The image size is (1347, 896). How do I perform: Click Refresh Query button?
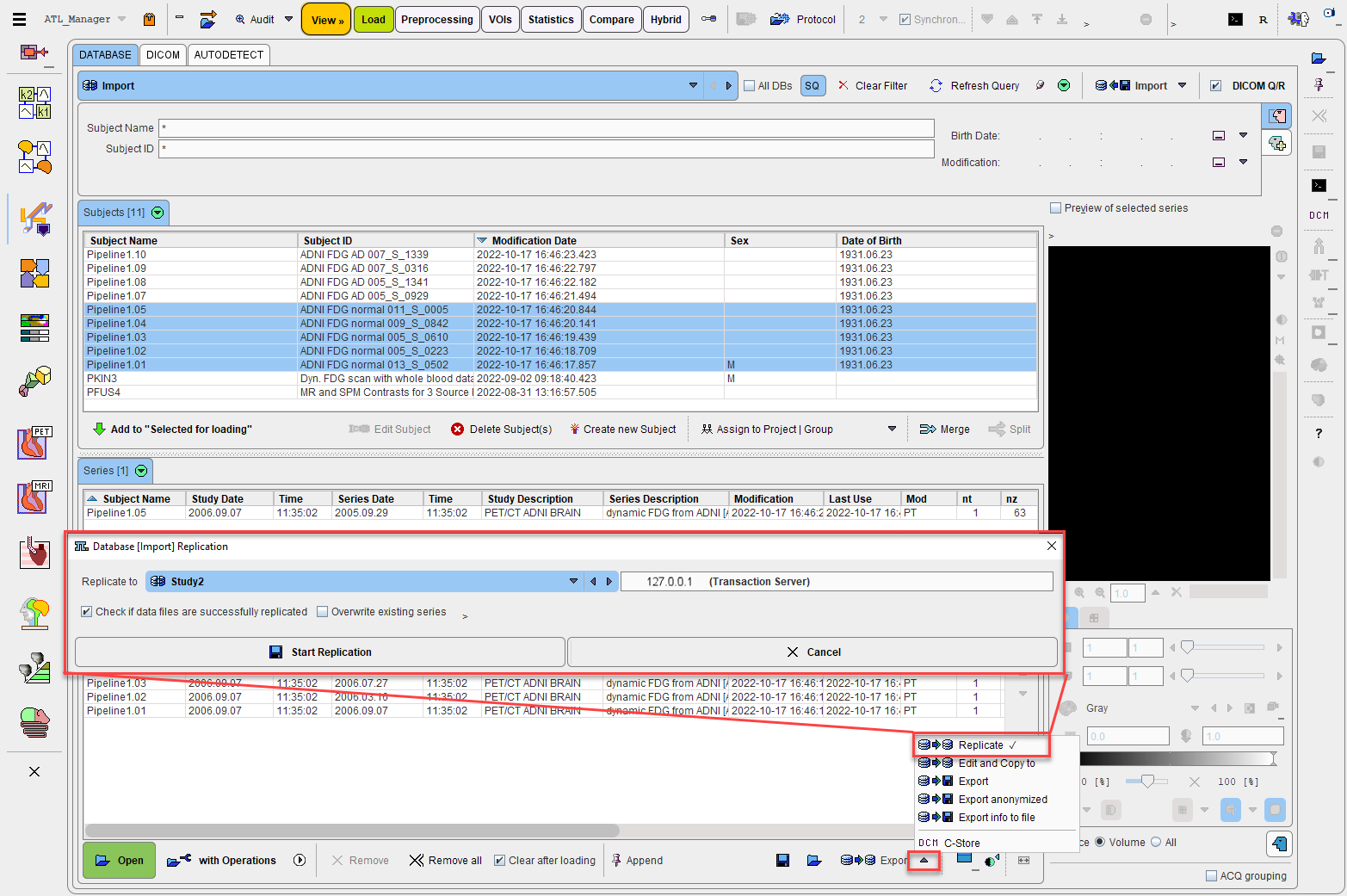(974, 85)
